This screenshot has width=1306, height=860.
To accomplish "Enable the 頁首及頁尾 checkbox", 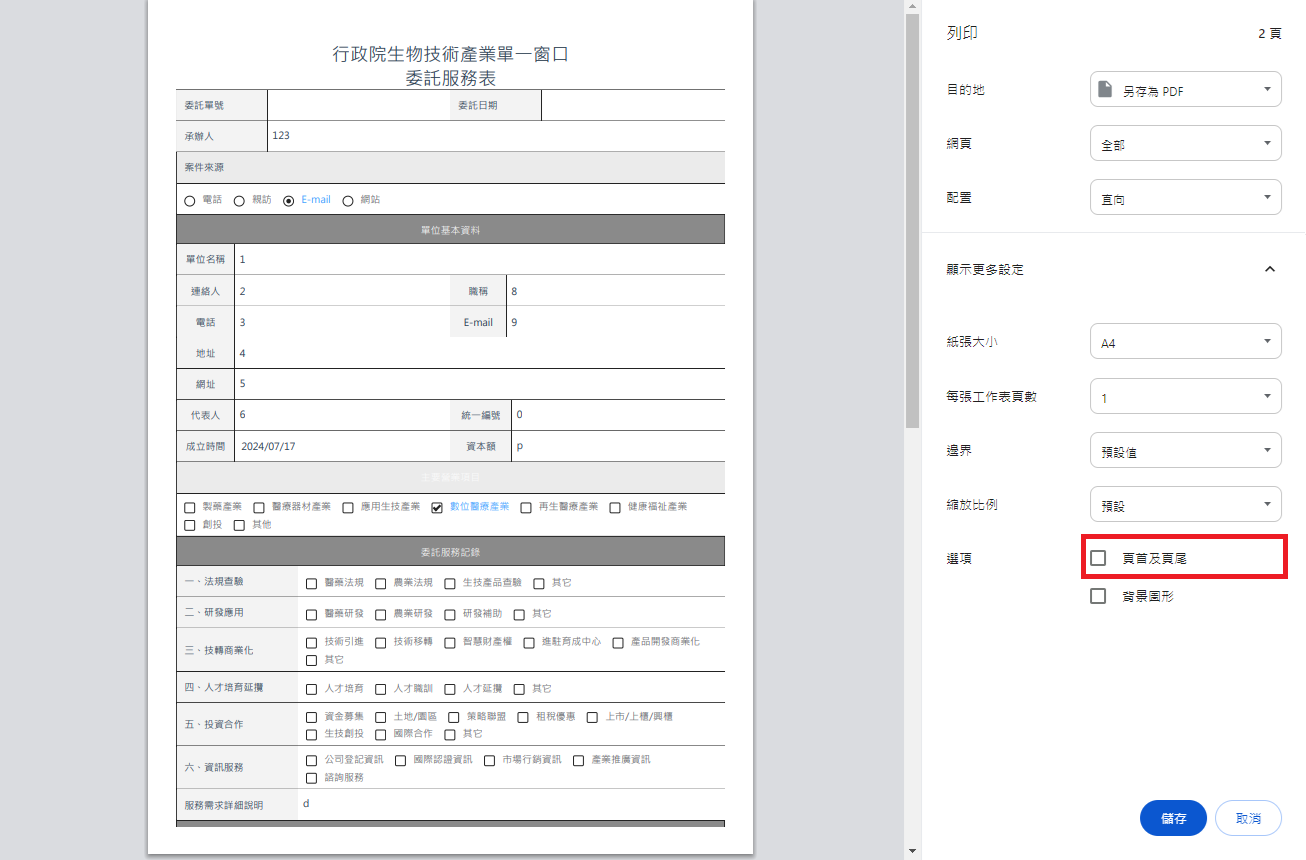I will click(1098, 558).
